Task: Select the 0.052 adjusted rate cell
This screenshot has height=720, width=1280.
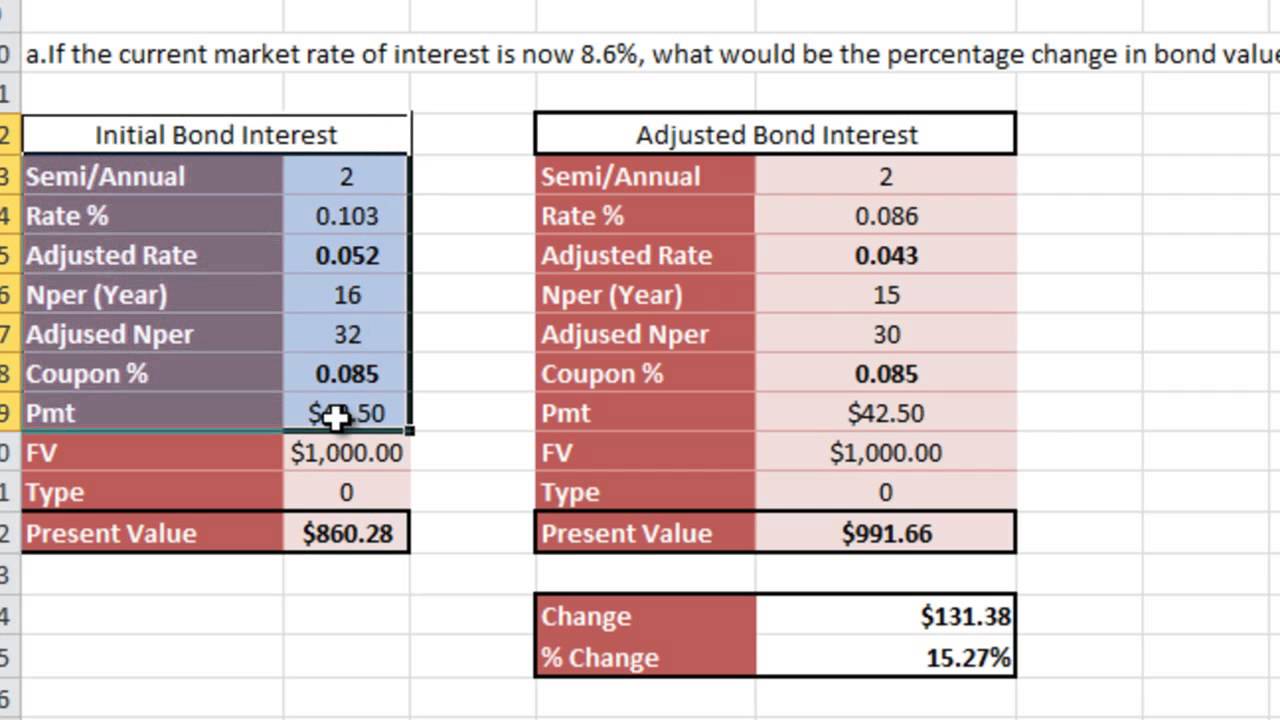Action: tap(346, 256)
